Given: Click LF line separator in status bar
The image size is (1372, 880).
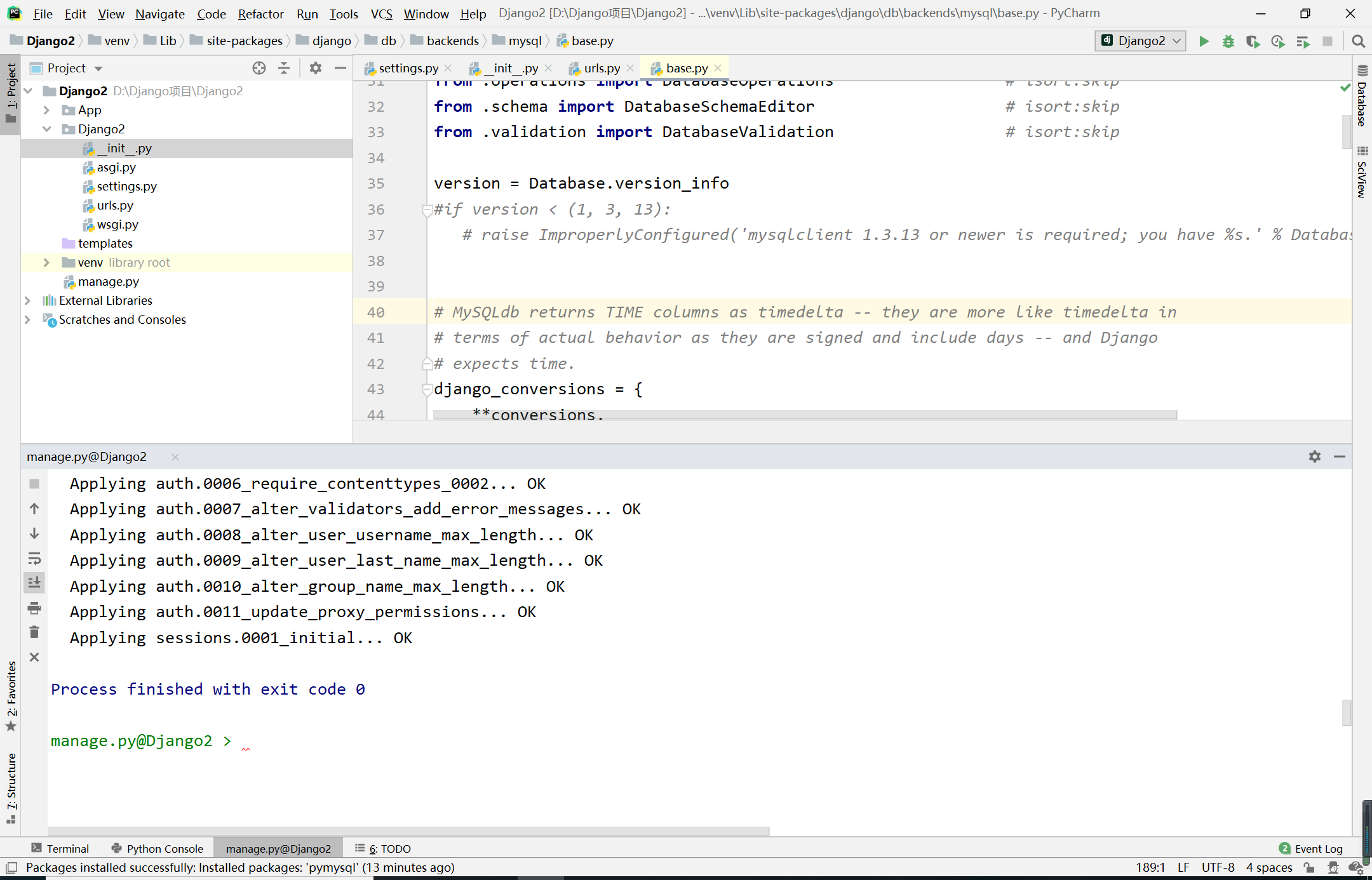Looking at the screenshot, I should pyautogui.click(x=1183, y=867).
